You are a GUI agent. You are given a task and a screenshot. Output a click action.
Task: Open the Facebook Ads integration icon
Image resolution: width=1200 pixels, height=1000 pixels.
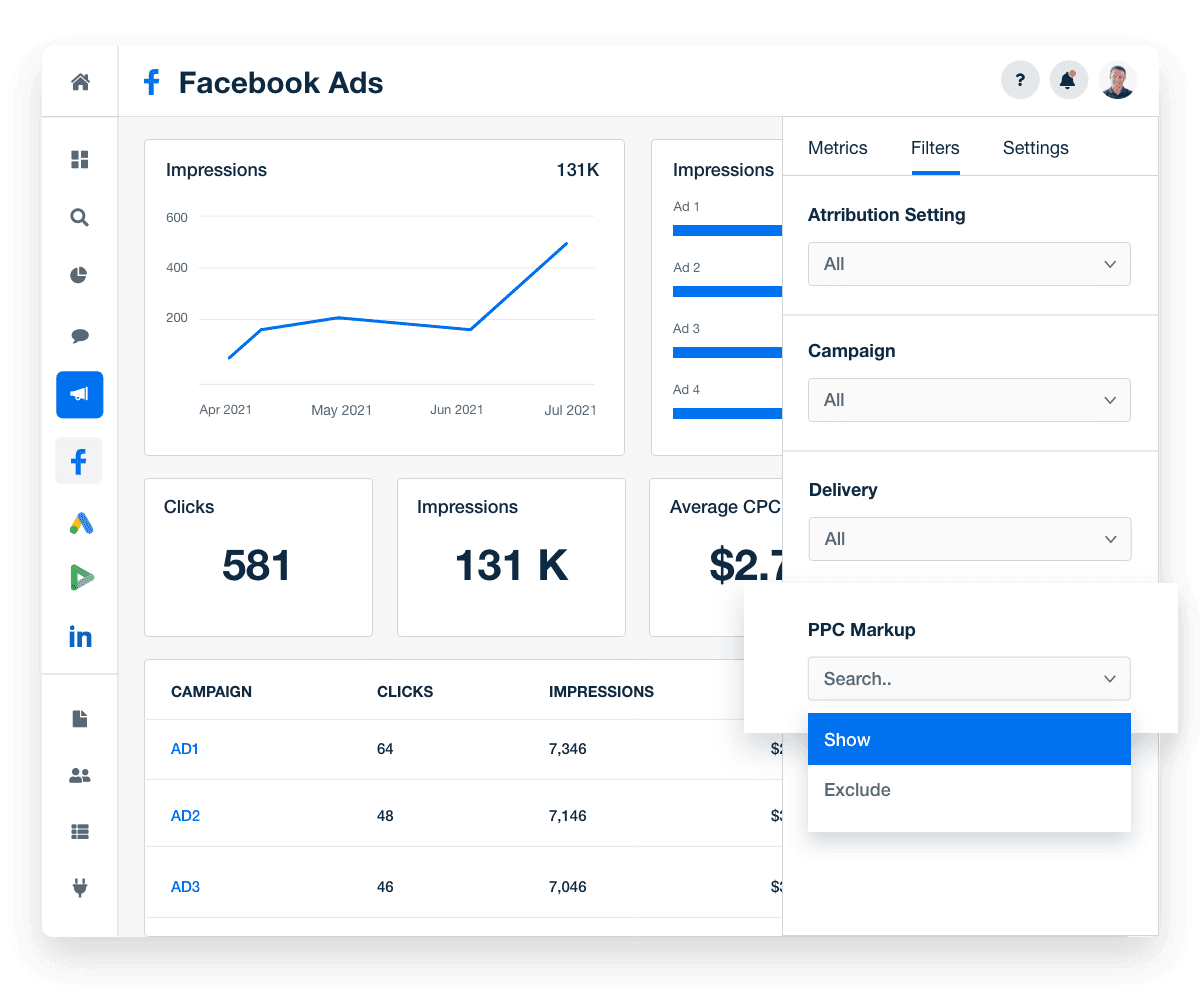coord(79,461)
